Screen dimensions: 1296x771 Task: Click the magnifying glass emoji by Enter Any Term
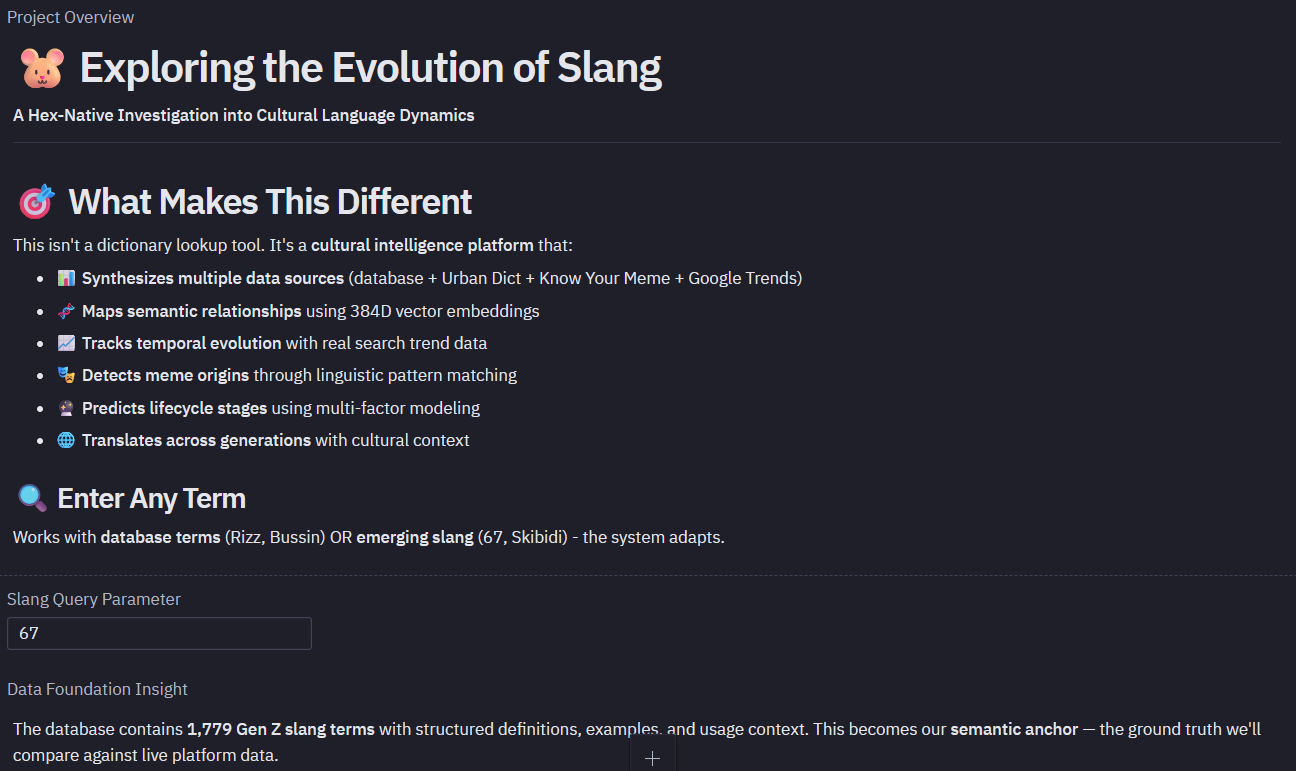pyautogui.click(x=32, y=498)
